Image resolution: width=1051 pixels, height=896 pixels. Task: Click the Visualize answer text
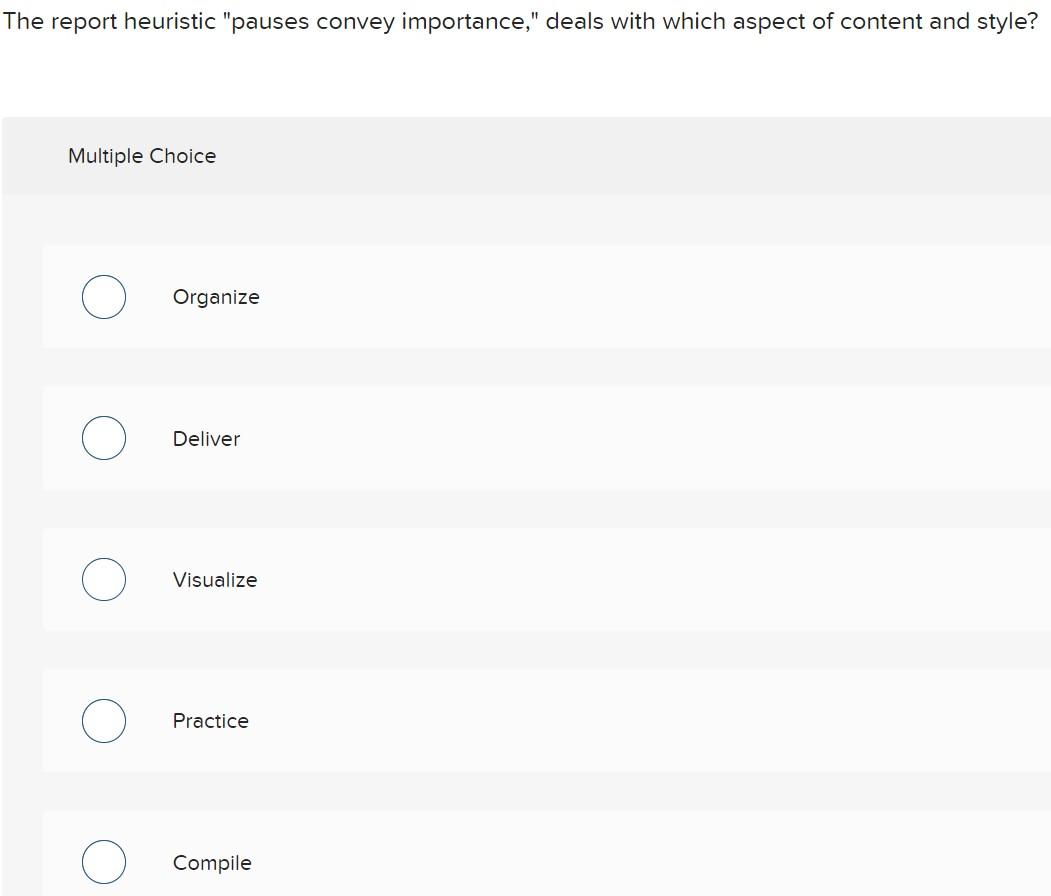(215, 579)
